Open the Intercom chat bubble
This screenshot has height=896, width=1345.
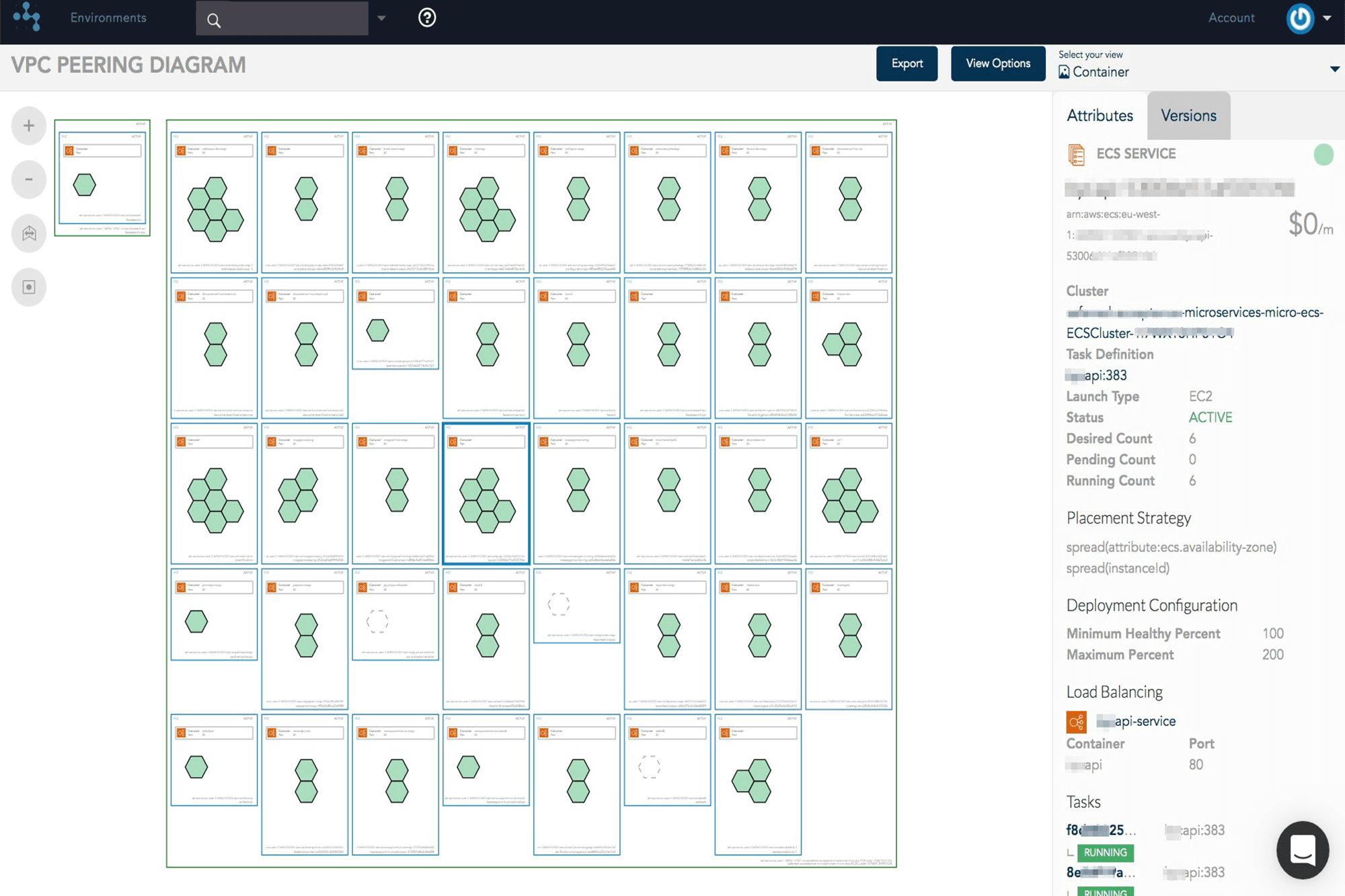coord(1303,850)
